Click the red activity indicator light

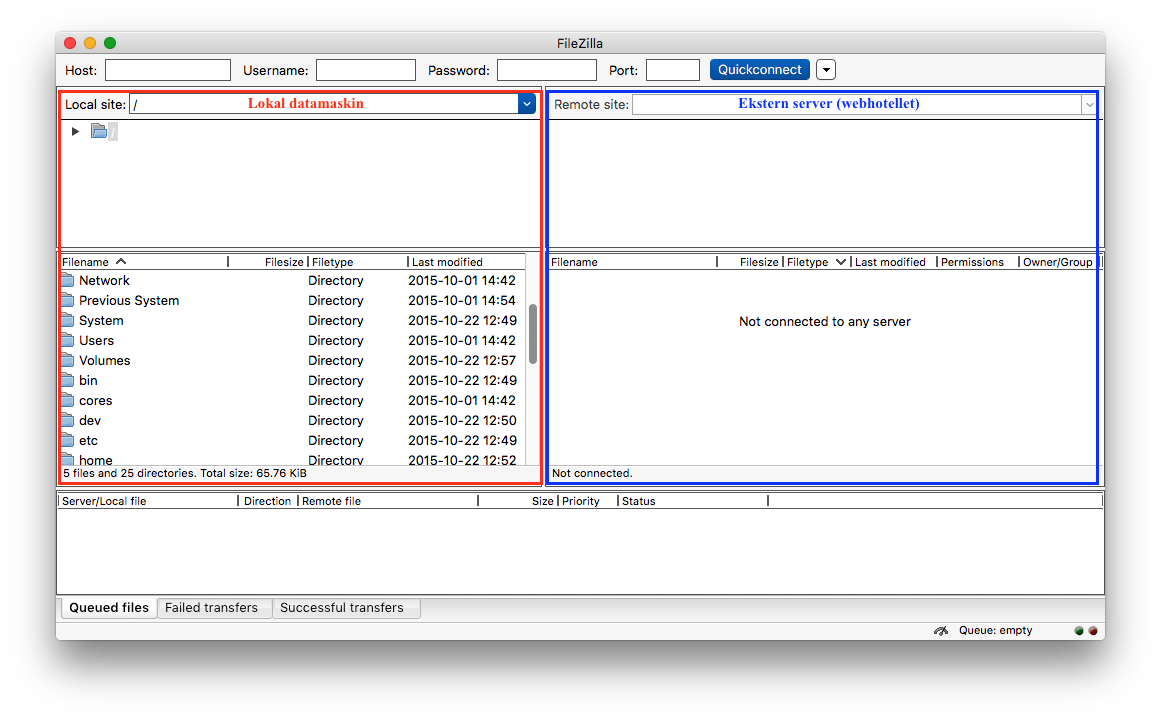[x=1093, y=631]
